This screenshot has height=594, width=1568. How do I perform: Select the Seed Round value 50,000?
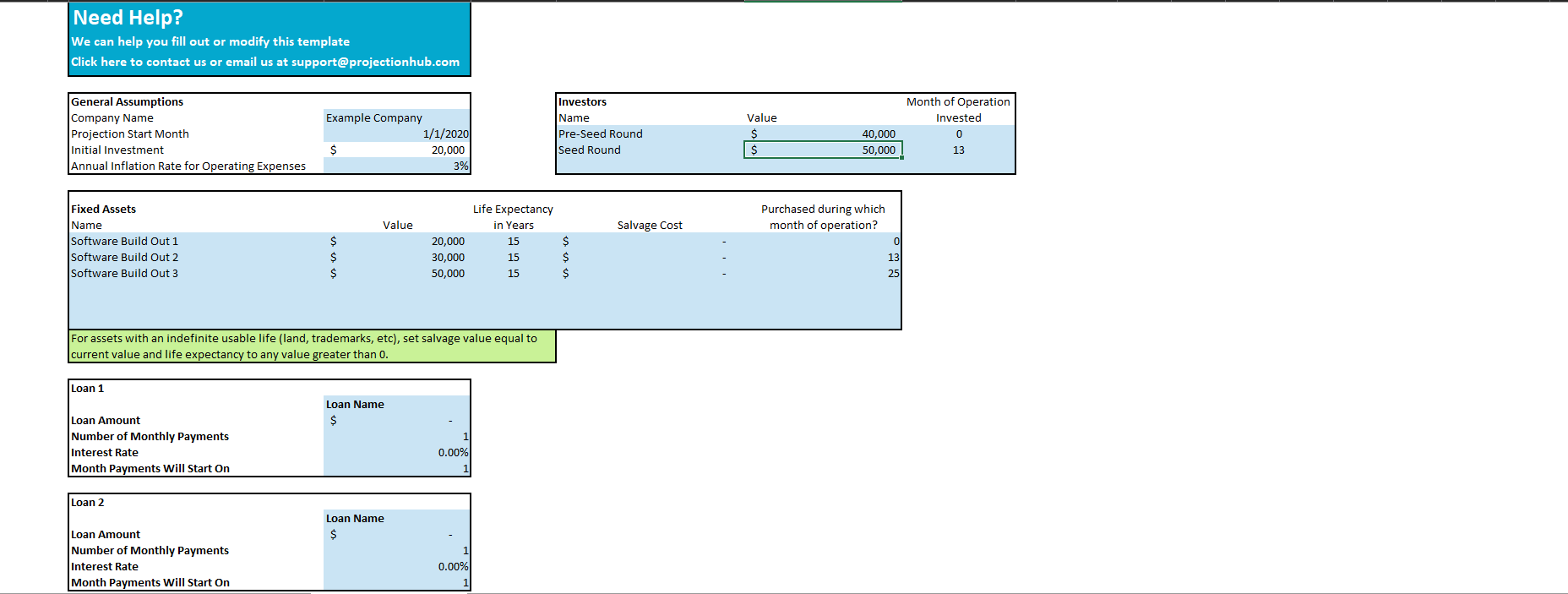point(823,150)
